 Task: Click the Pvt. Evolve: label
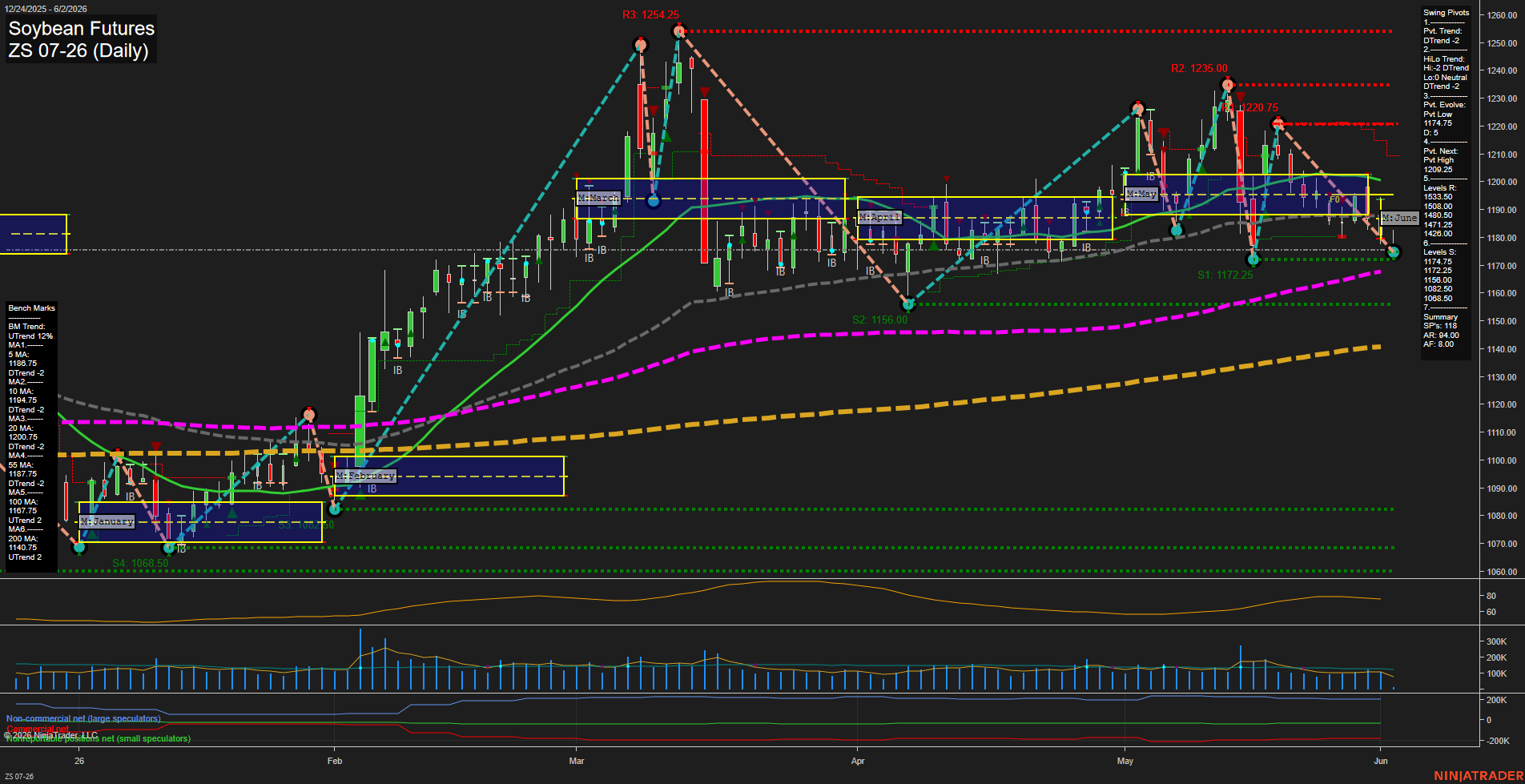(x=1444, y=105)
